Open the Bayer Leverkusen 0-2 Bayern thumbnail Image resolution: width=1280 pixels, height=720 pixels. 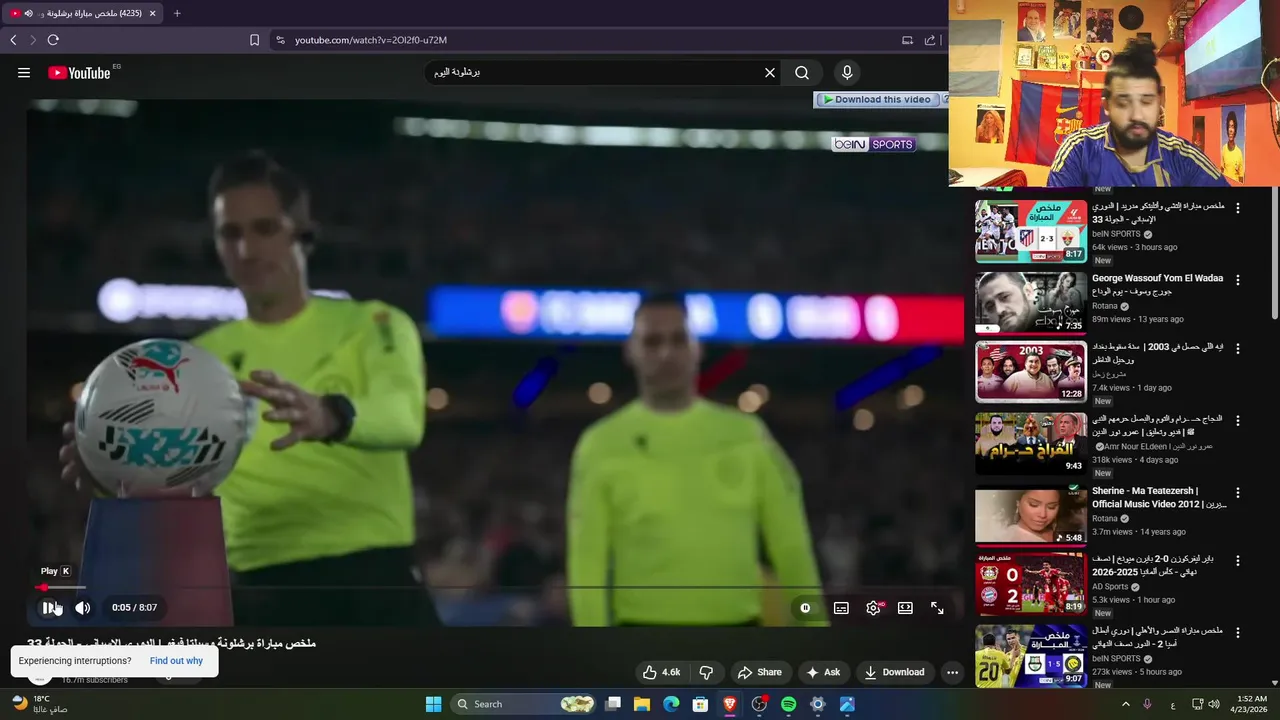tap(1030, 584)
